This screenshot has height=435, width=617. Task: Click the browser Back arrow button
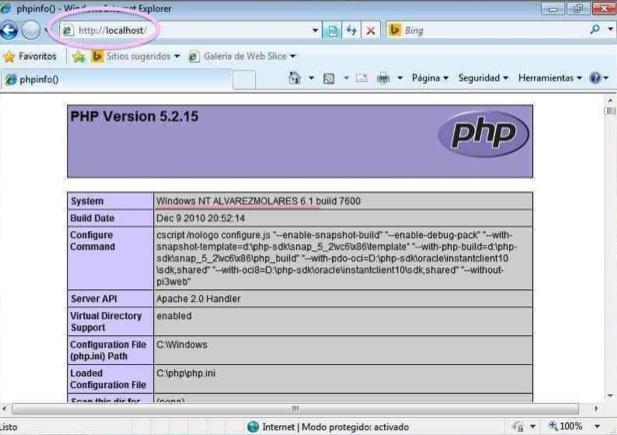pyautogui.click(x=11, y=30)
